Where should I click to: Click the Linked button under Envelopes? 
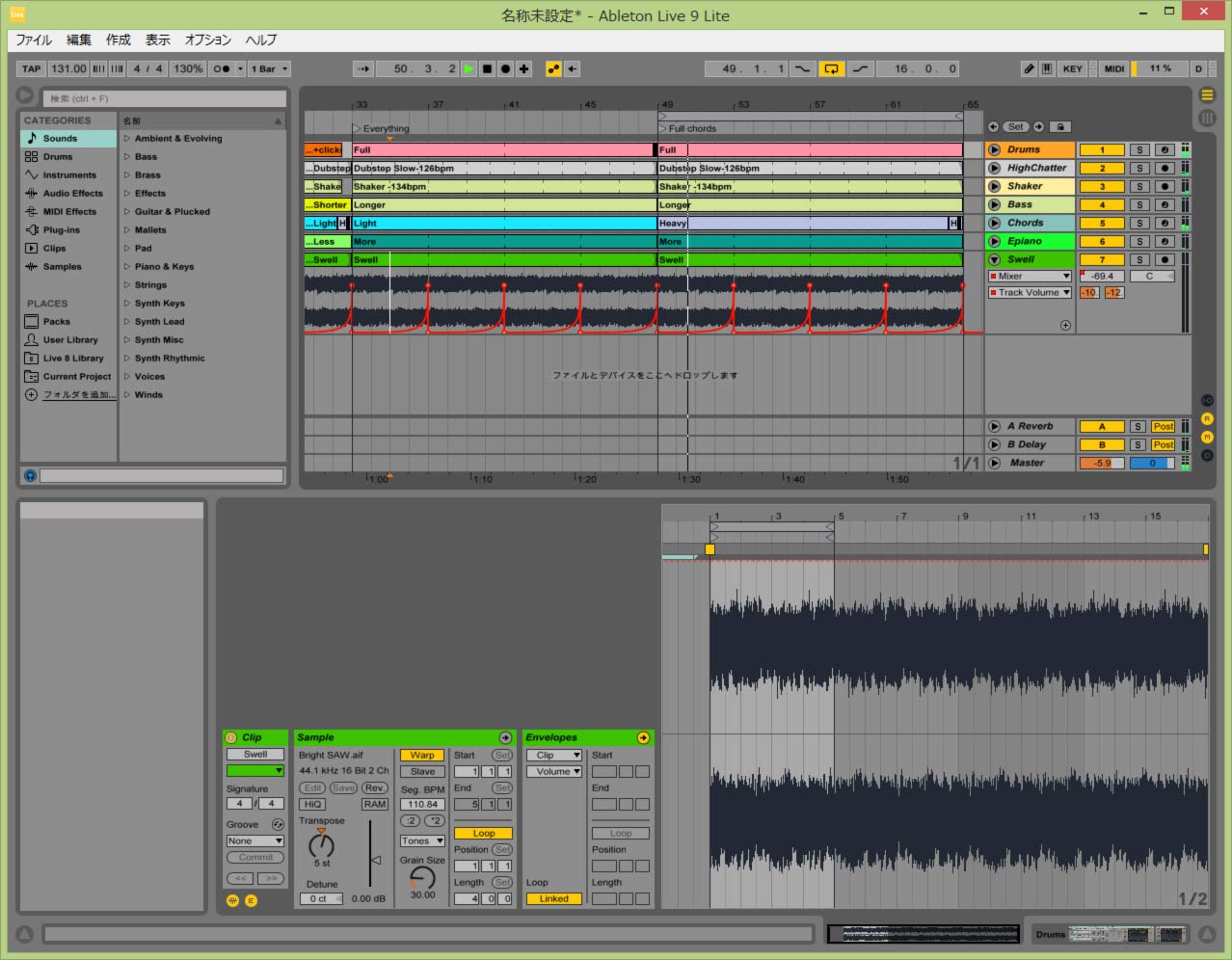click(554, 899)
